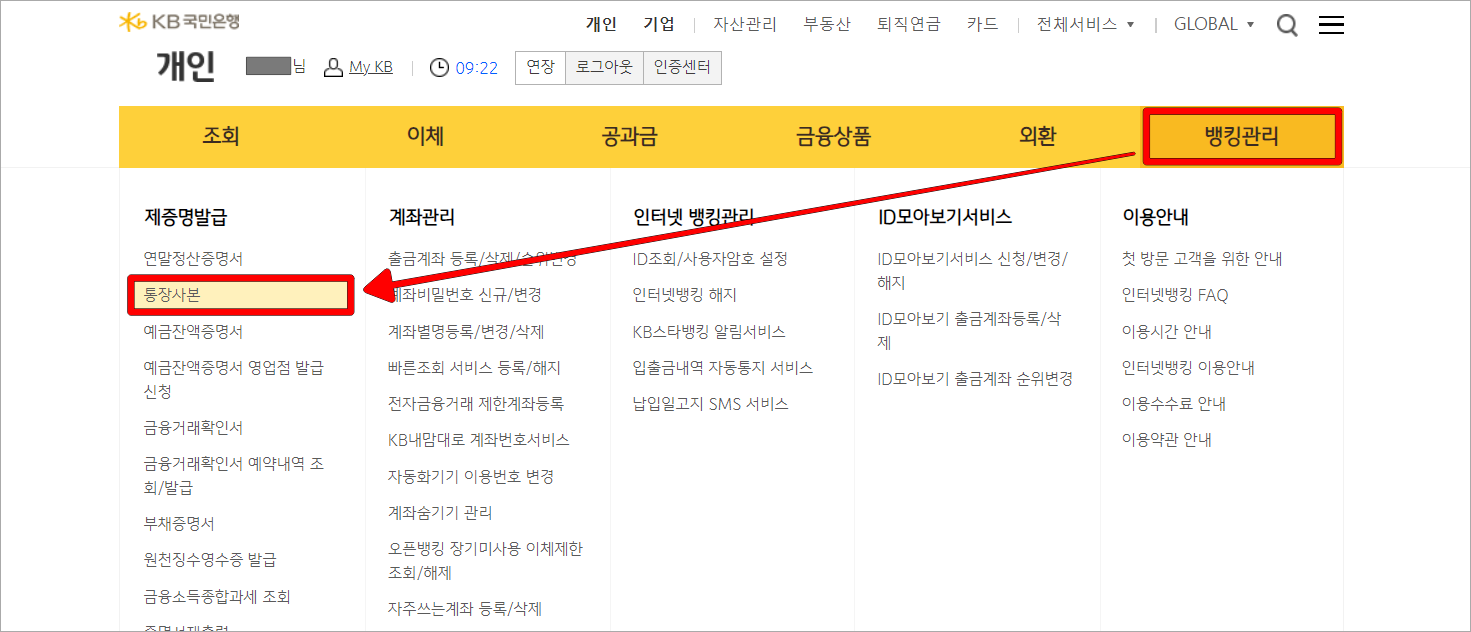Open the 뱅킹관리 main menu
The image size is (1471, 632).
[x=1242, y=137]
